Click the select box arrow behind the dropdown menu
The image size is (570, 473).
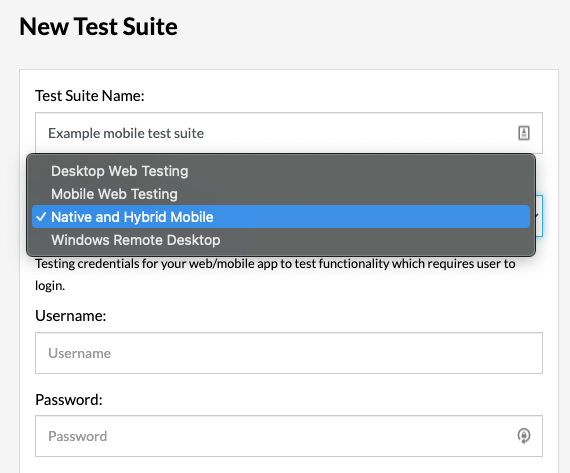pos(538,216)
